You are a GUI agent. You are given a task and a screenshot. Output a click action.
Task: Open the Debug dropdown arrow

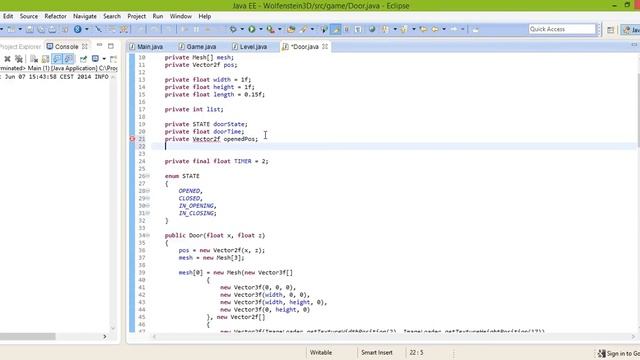242,29
